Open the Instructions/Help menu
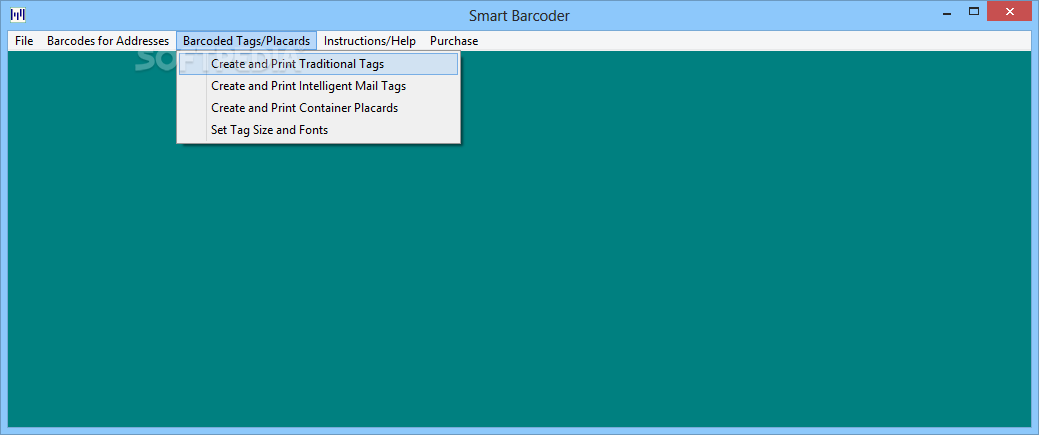Viewport: 1039px width, 435px height. click(x=370, y=41)
